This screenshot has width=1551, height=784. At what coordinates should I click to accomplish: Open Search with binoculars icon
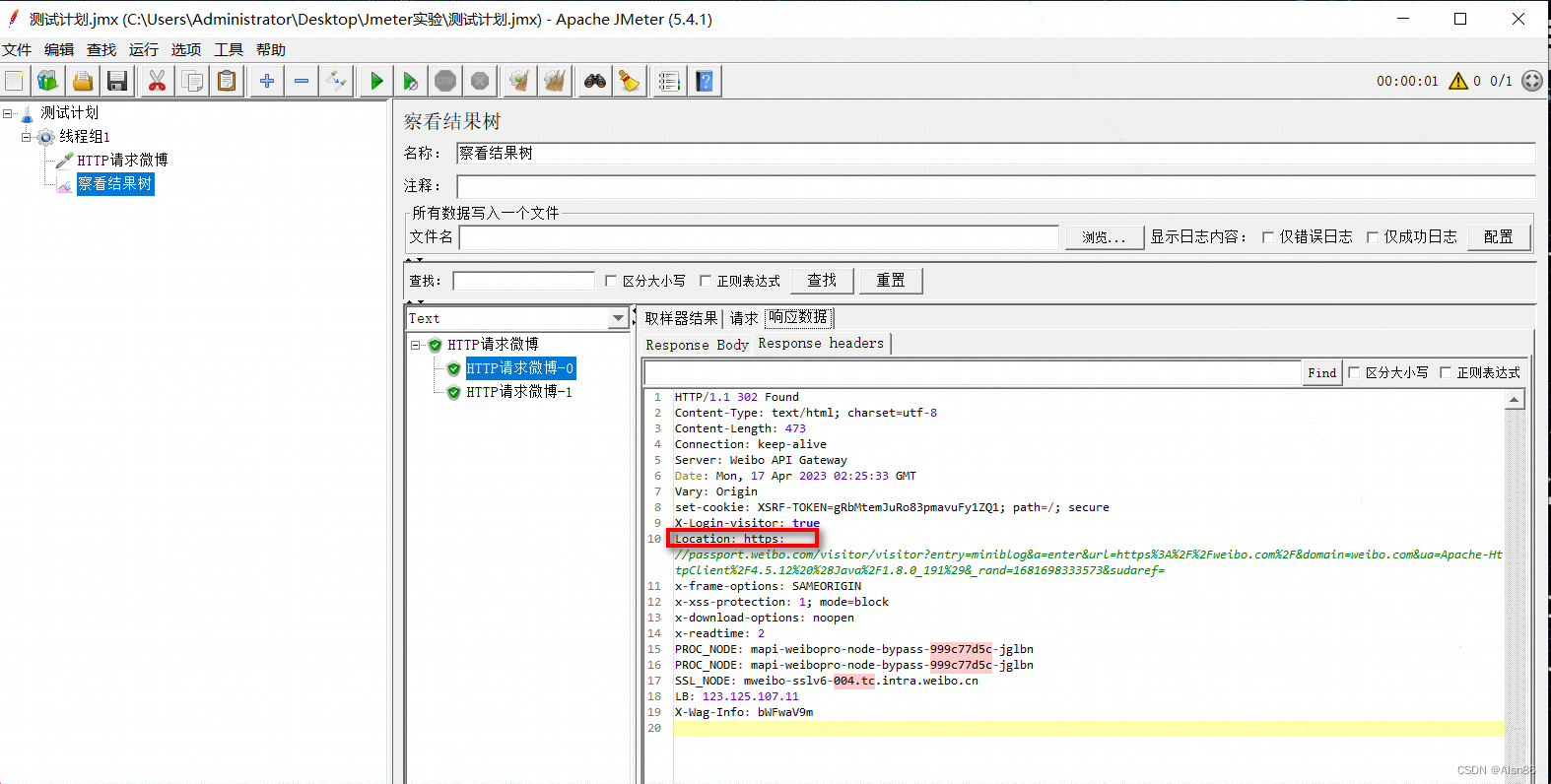tap(595, 81)
